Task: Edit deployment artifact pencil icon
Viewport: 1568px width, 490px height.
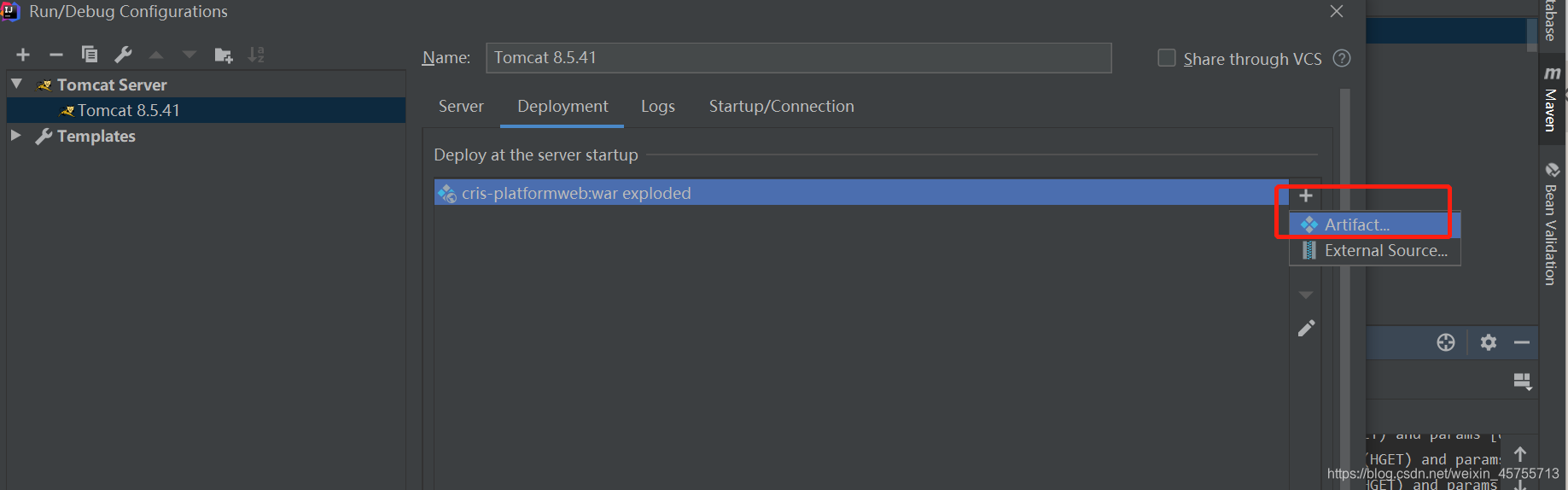Action: (x=1306, y=329)
